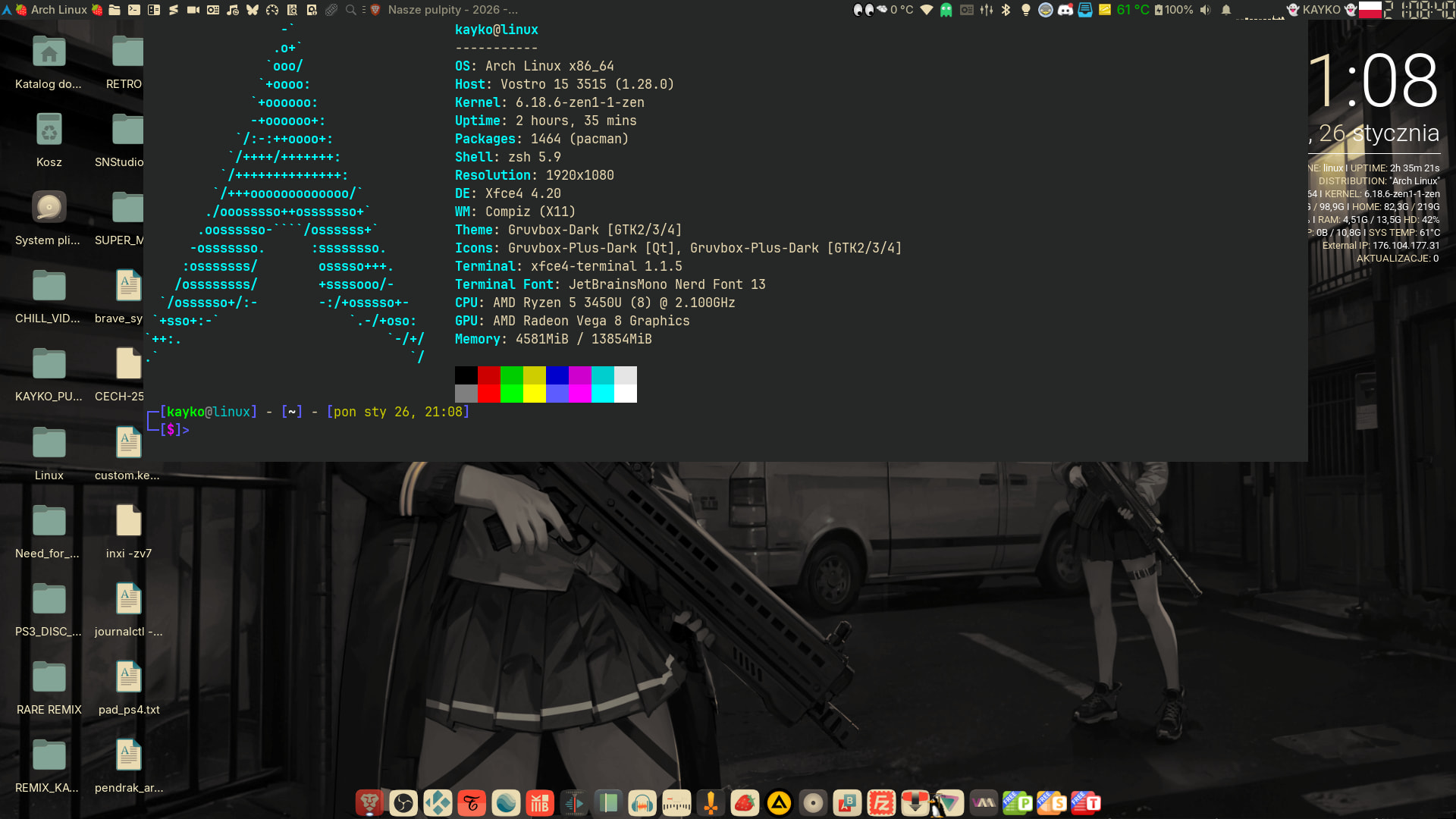
Task: Open the Polish flag keyboard layout selector
Action: [1370, 10]
